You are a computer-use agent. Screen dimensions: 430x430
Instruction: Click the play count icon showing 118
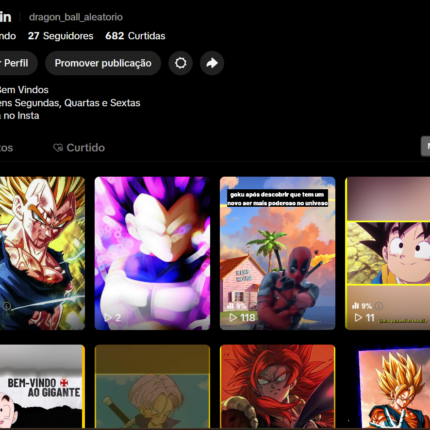tap(233, 318)
